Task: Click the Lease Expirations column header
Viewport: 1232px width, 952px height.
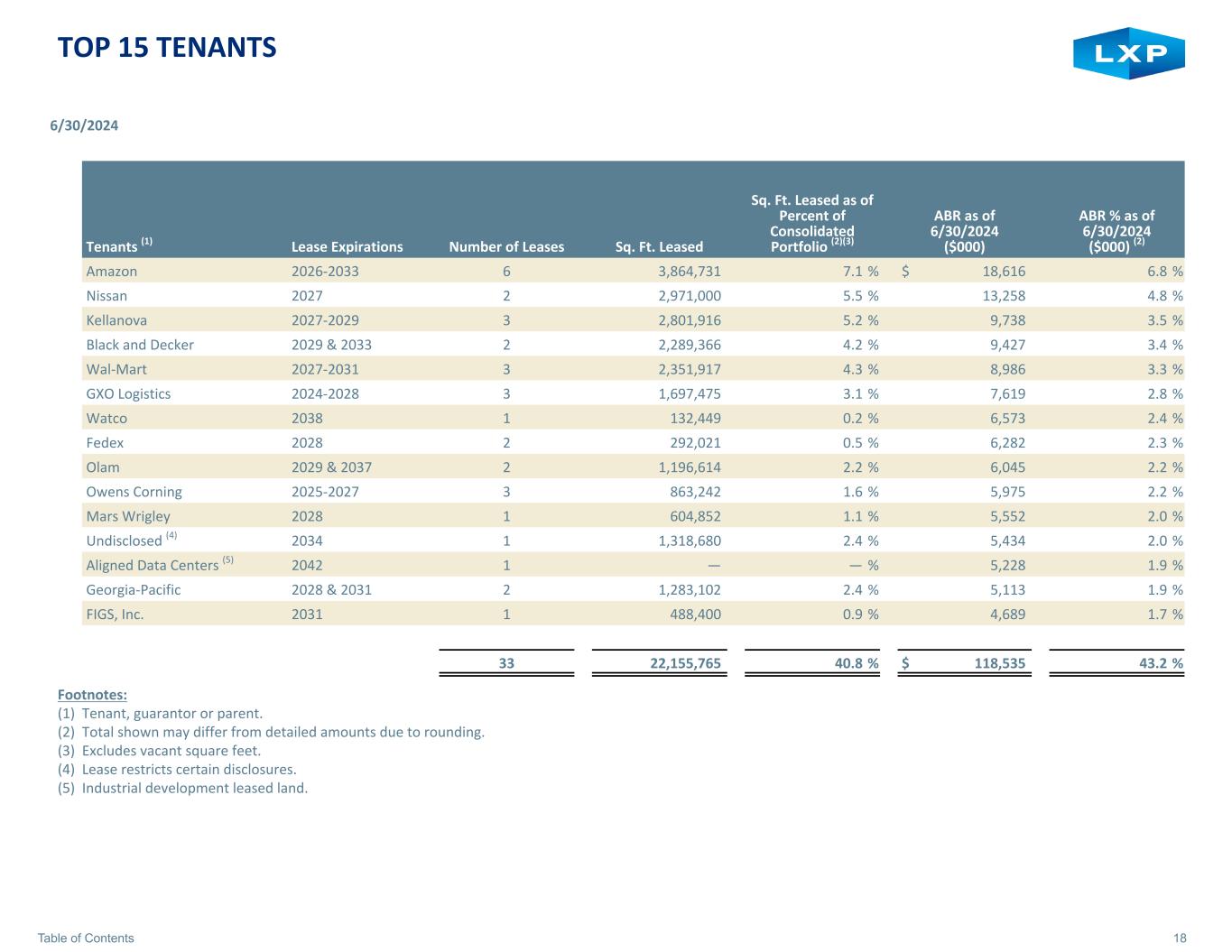Action: point(347,246)
